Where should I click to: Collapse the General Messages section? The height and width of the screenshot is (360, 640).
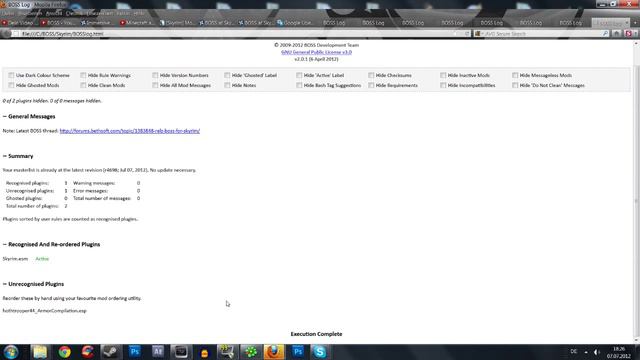pyautogui.click(x=29, y=116)
